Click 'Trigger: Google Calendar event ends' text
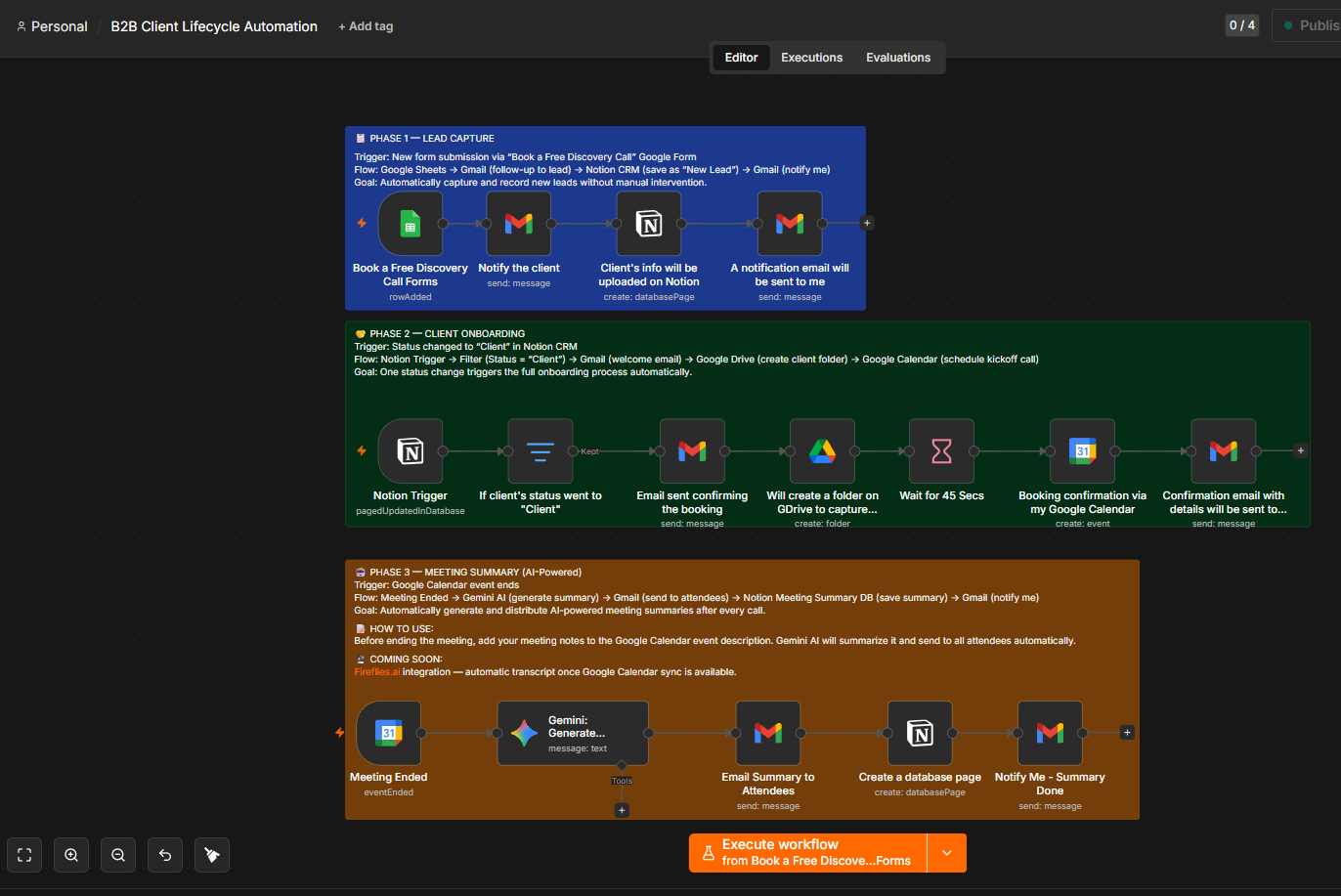 (x=437, y=585)
